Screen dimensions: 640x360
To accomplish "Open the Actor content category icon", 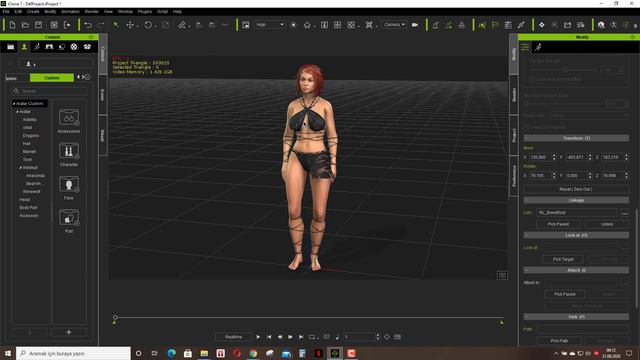I will pos(24,47).
